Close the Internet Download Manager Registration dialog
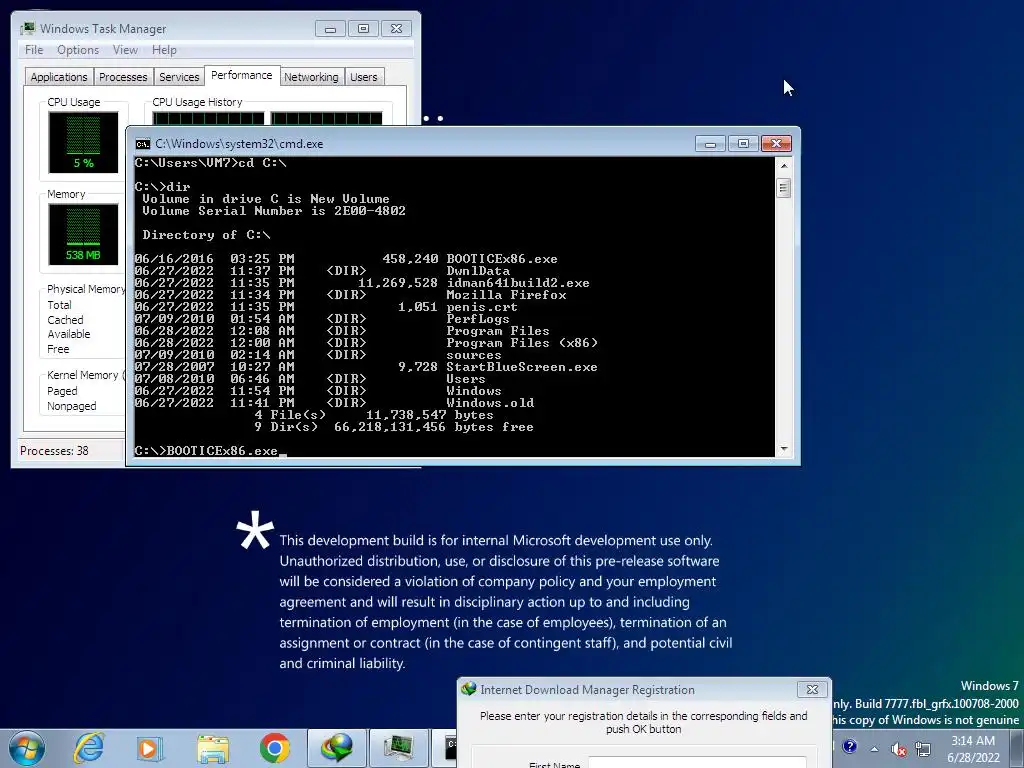Viewport: 1024px width, 768px height. tap(812, 689)
